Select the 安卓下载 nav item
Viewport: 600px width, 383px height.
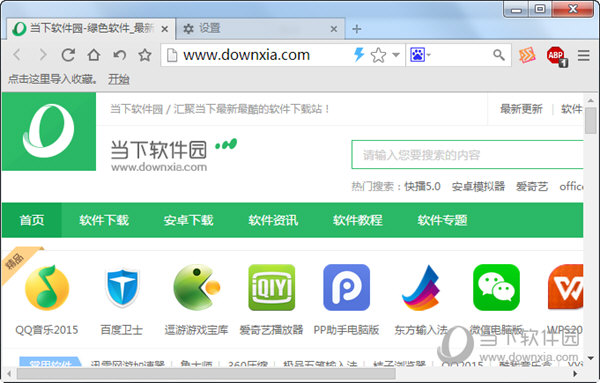tap(188, 220)
